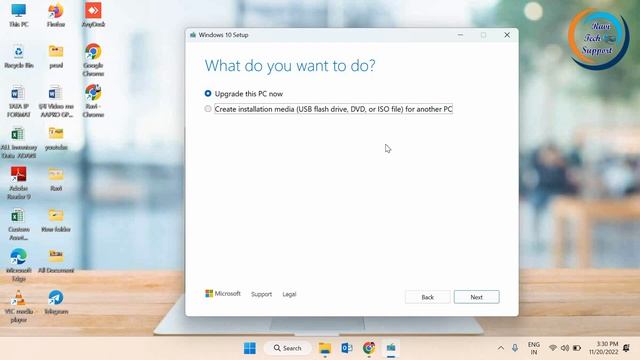Image resolution: width=640 pixels, height=360 pixels.
Task: Show hidden system tray icons
Action: tap(501, 348)
